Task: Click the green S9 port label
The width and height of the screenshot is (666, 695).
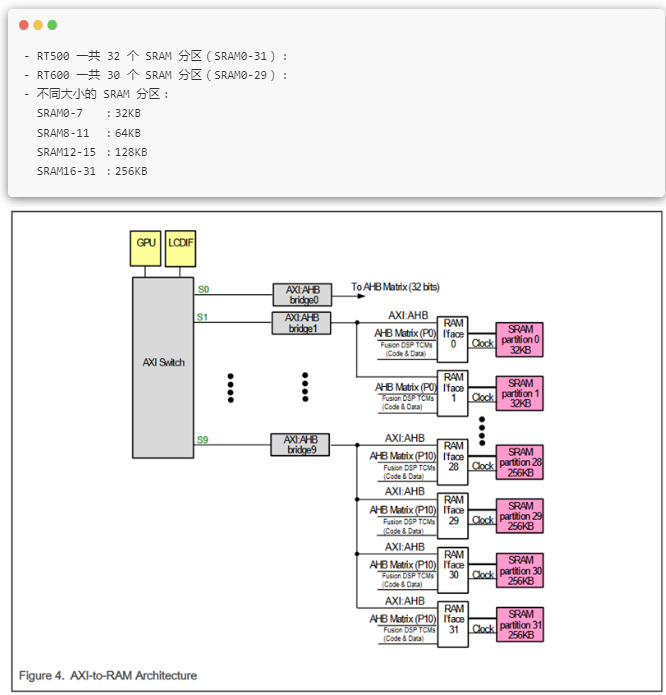Action: pyautogui.click(x=203, y=440)
